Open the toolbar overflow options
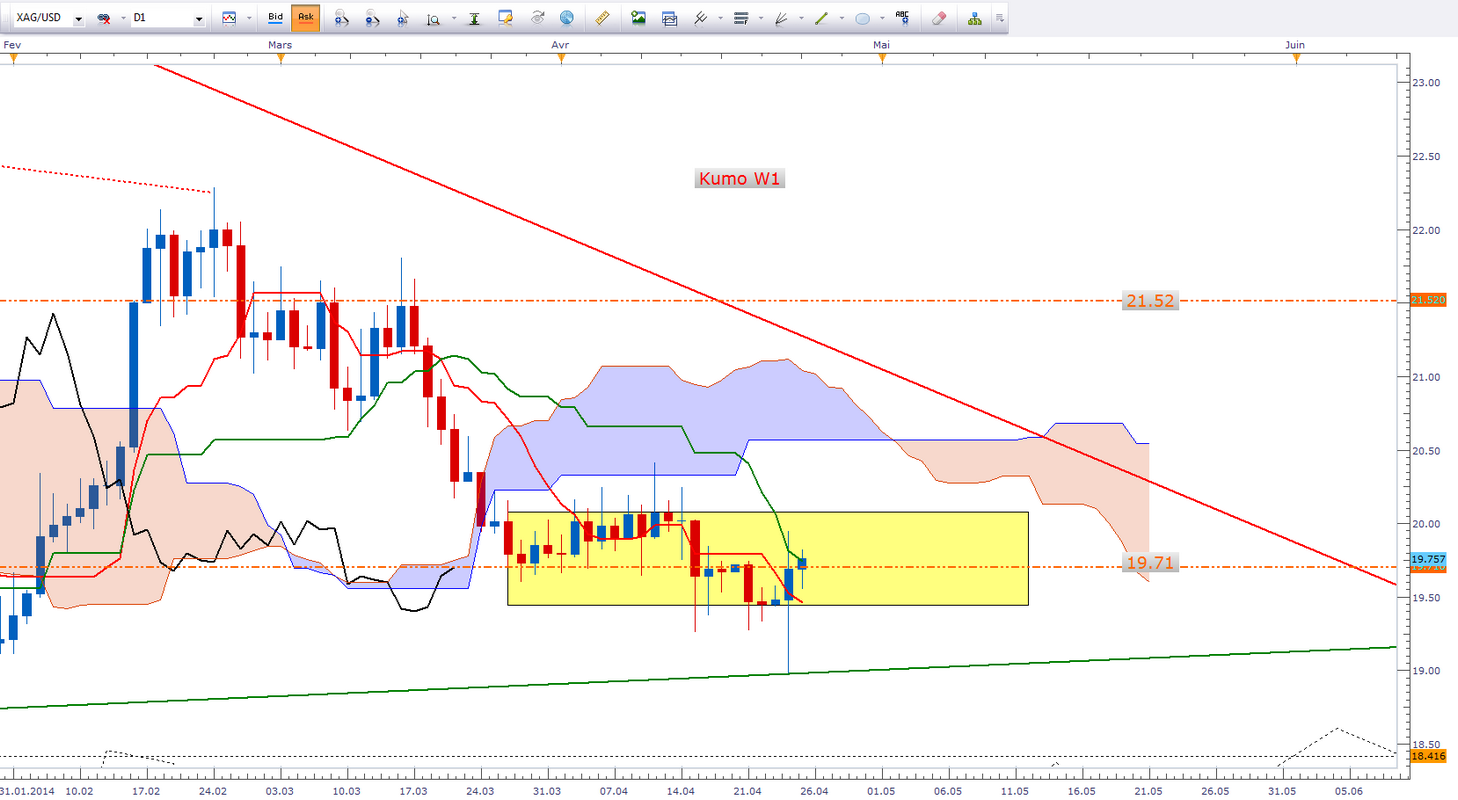 coord(999,19)
